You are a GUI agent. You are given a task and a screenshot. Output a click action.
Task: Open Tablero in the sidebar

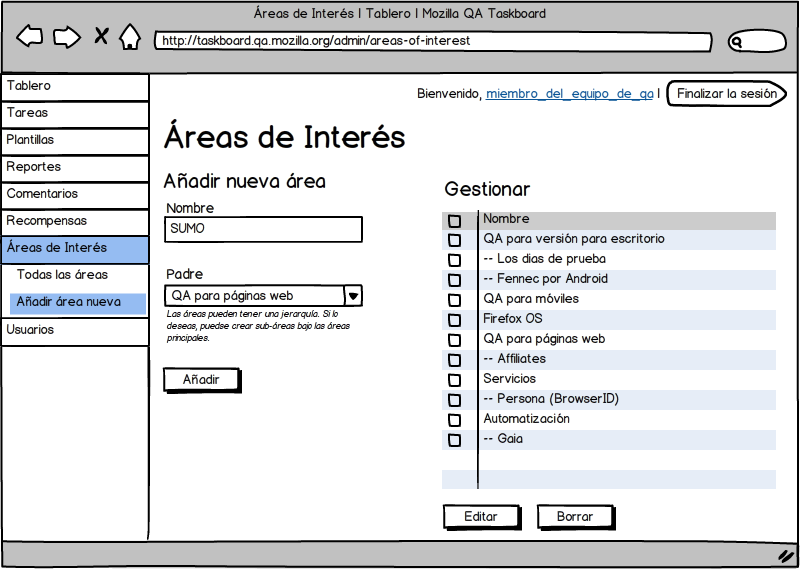click(75, 87)
